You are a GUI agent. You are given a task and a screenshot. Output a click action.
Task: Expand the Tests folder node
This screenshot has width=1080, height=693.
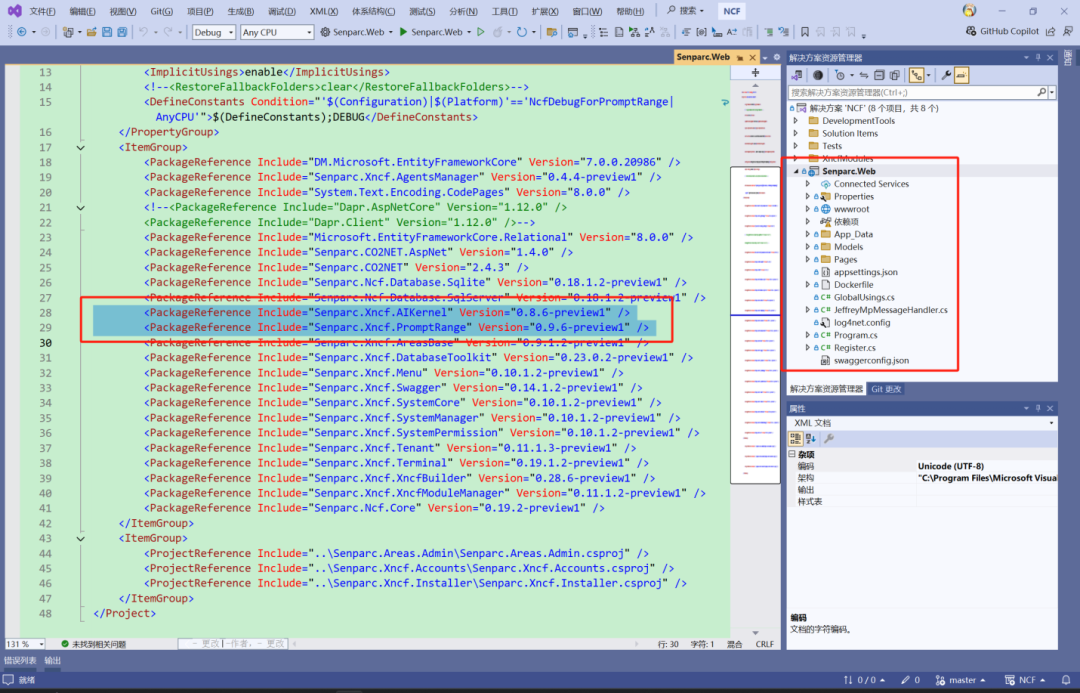pyautogui.click(x=796, y=145)
